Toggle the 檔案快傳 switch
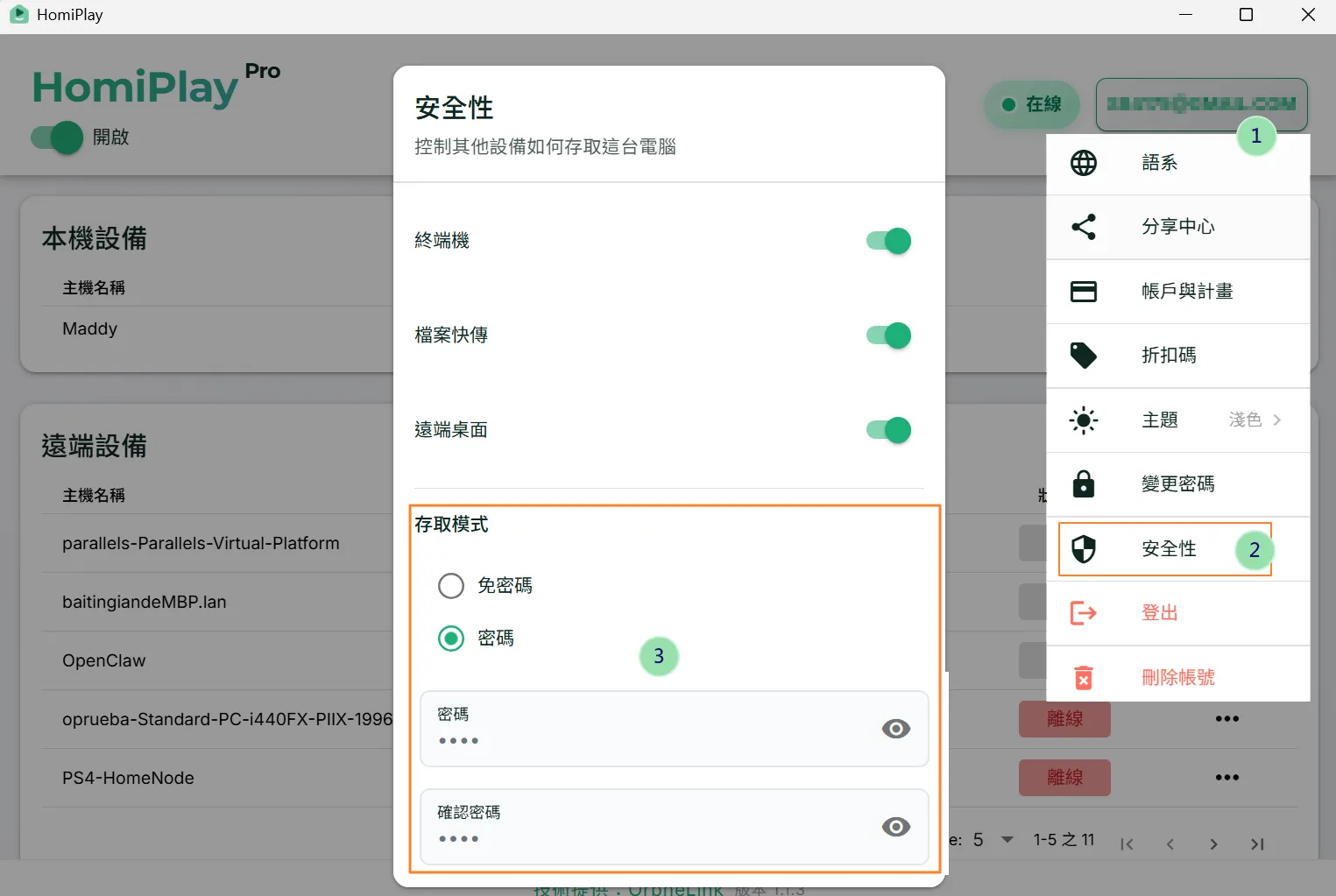This screenshot has height=896, width=1336. click(x=888, y=335)
